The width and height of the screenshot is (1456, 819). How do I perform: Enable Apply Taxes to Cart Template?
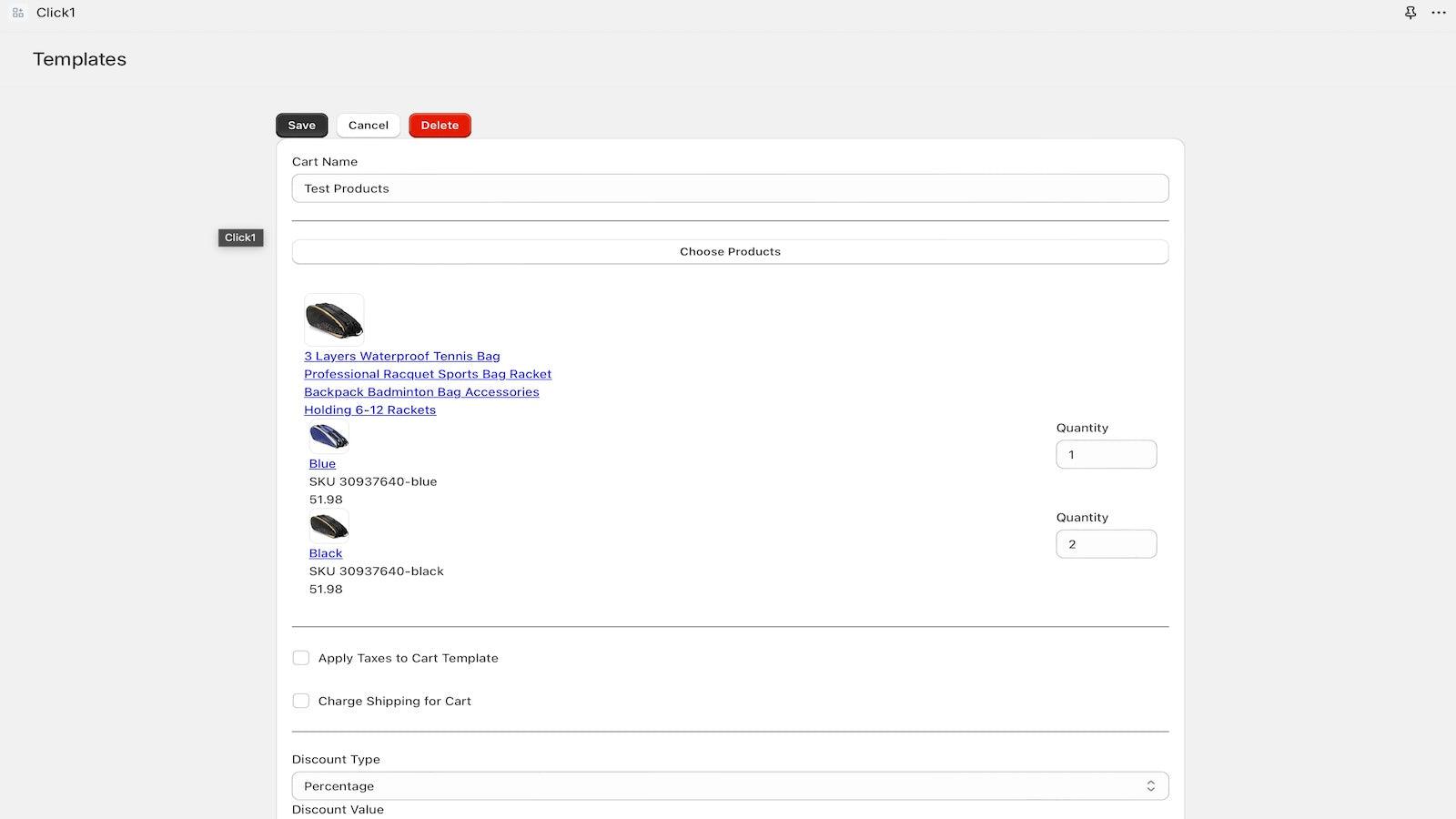point(301,657)
